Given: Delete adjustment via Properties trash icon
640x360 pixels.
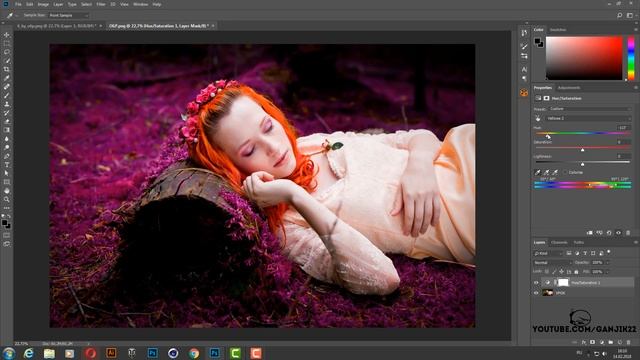Looking at the screenshot, I should 628,233.
